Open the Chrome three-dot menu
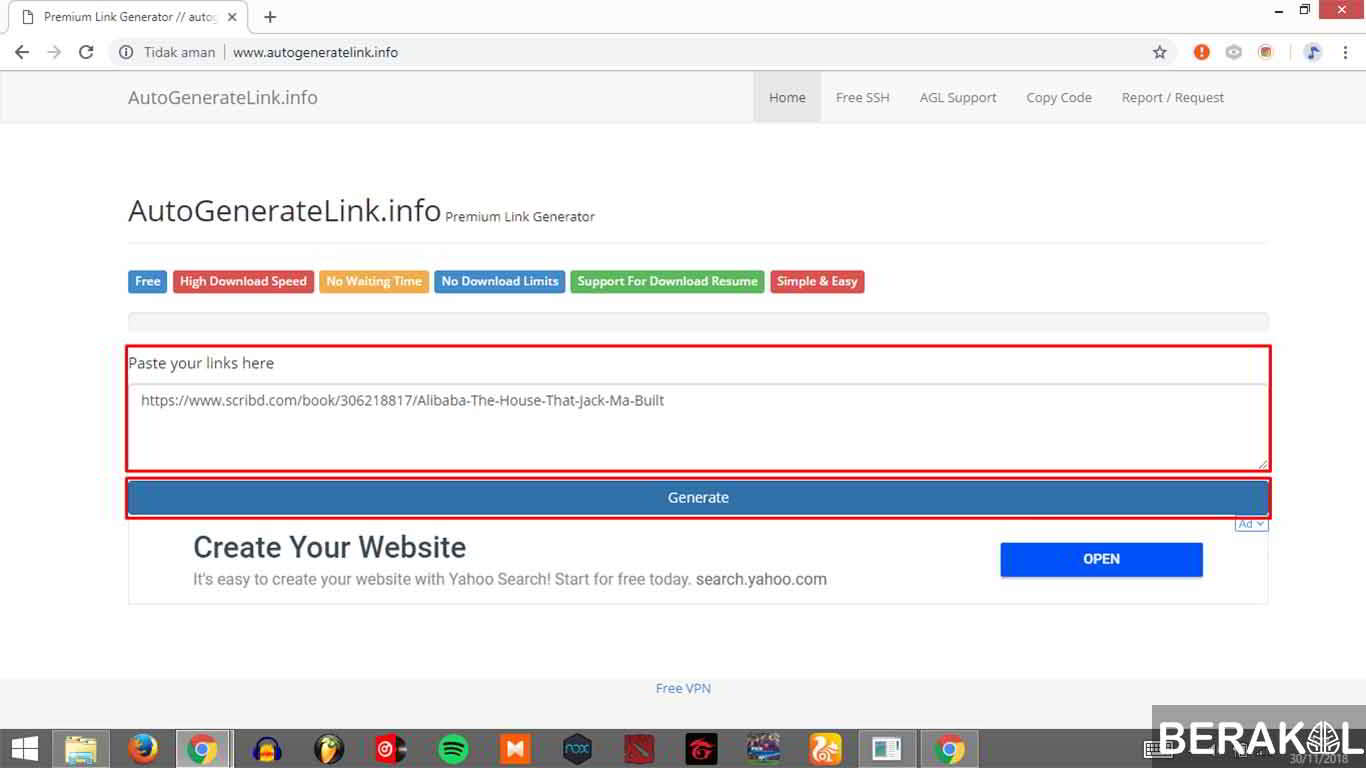This screenshot has height=768, width=1366. (1345, 52)
